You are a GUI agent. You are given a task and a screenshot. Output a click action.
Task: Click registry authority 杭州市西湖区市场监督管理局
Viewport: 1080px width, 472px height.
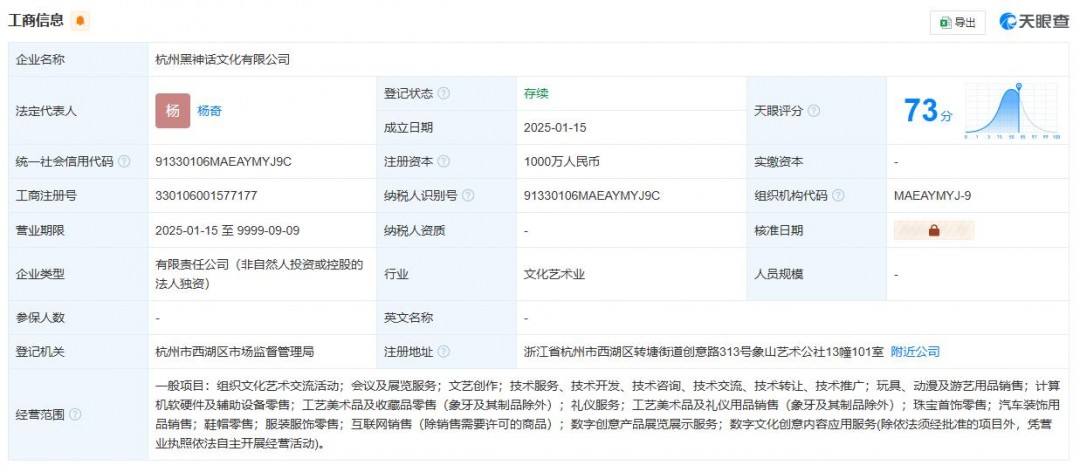coord(235,352)
